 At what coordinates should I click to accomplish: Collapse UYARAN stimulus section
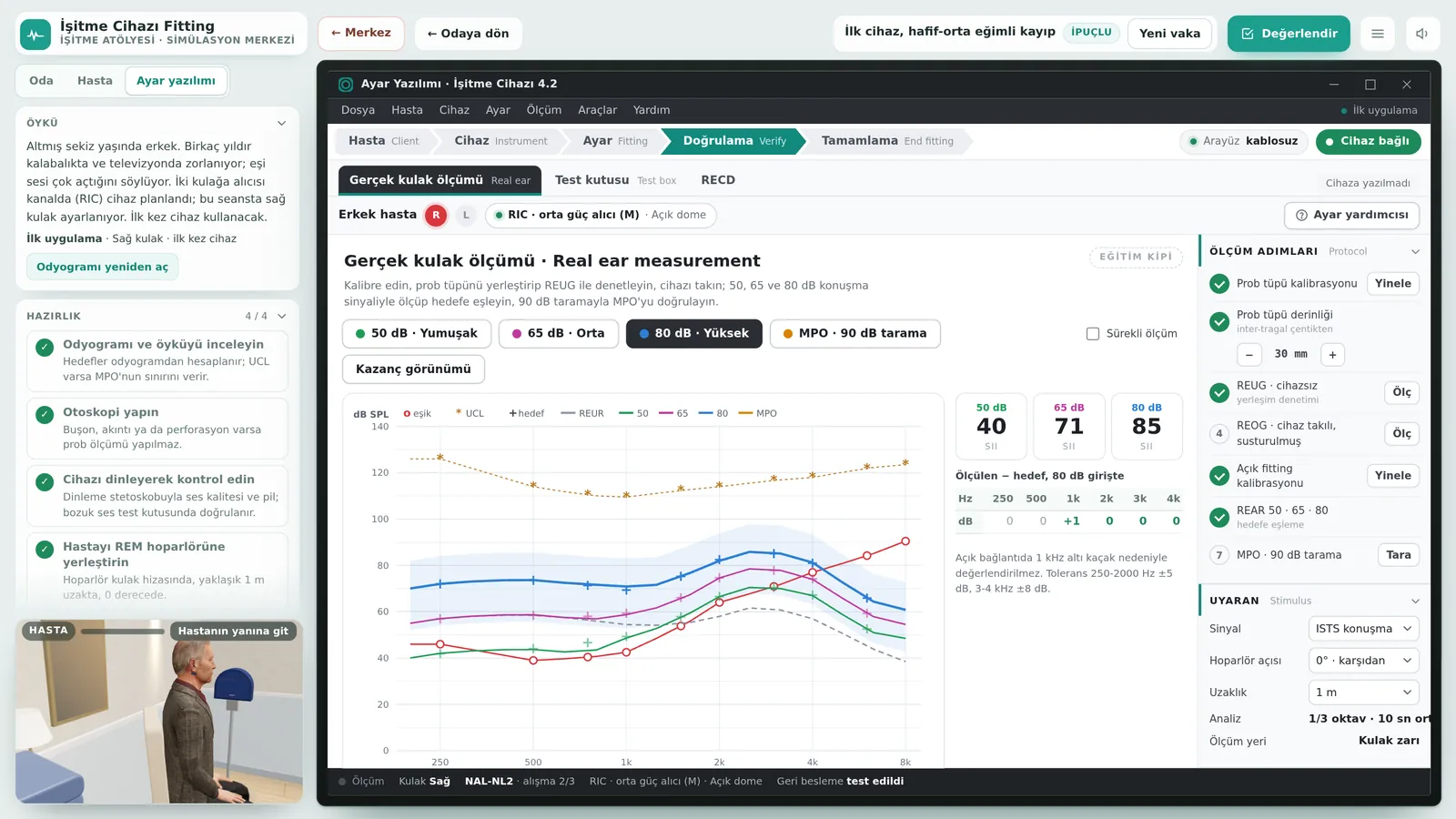[1415, 602]
